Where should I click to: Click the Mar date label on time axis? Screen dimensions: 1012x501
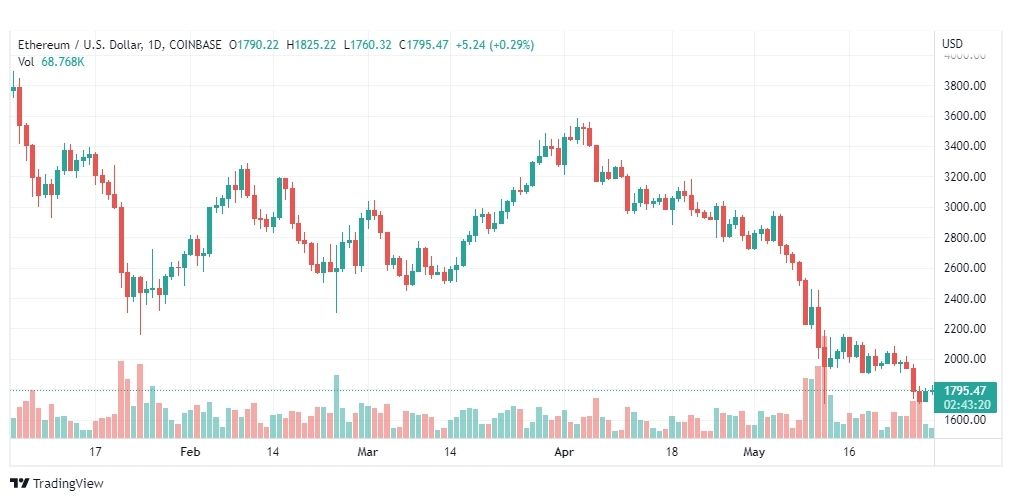click(367, 452)
